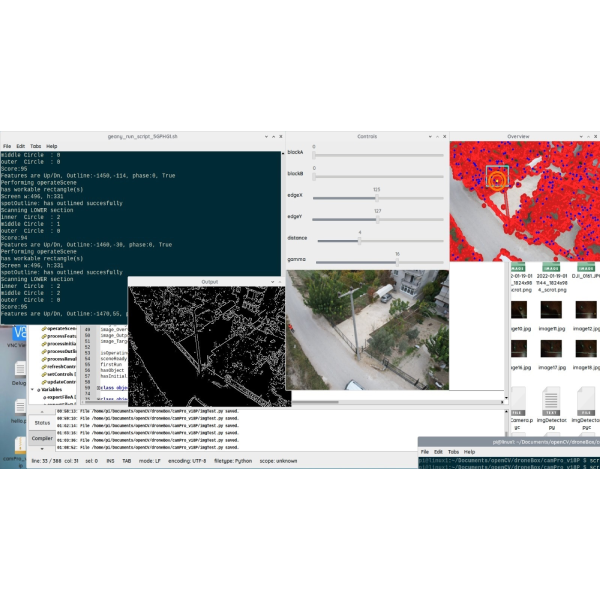Switch to the Status tab
600x600 pixels.
[42, 423]
